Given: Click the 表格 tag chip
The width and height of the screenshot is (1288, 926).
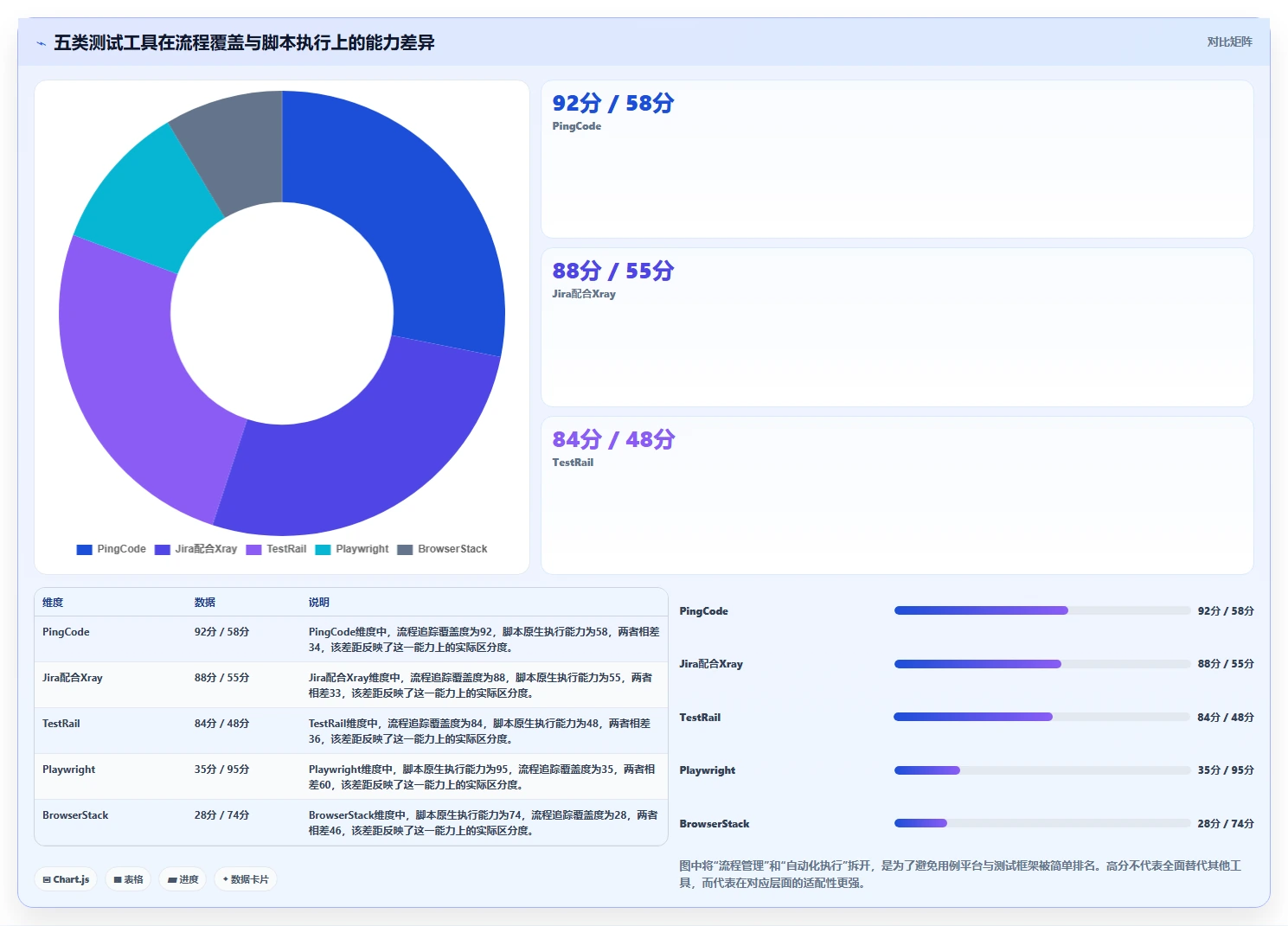Looking at the screenshot, I should click(x=129, y=879).
